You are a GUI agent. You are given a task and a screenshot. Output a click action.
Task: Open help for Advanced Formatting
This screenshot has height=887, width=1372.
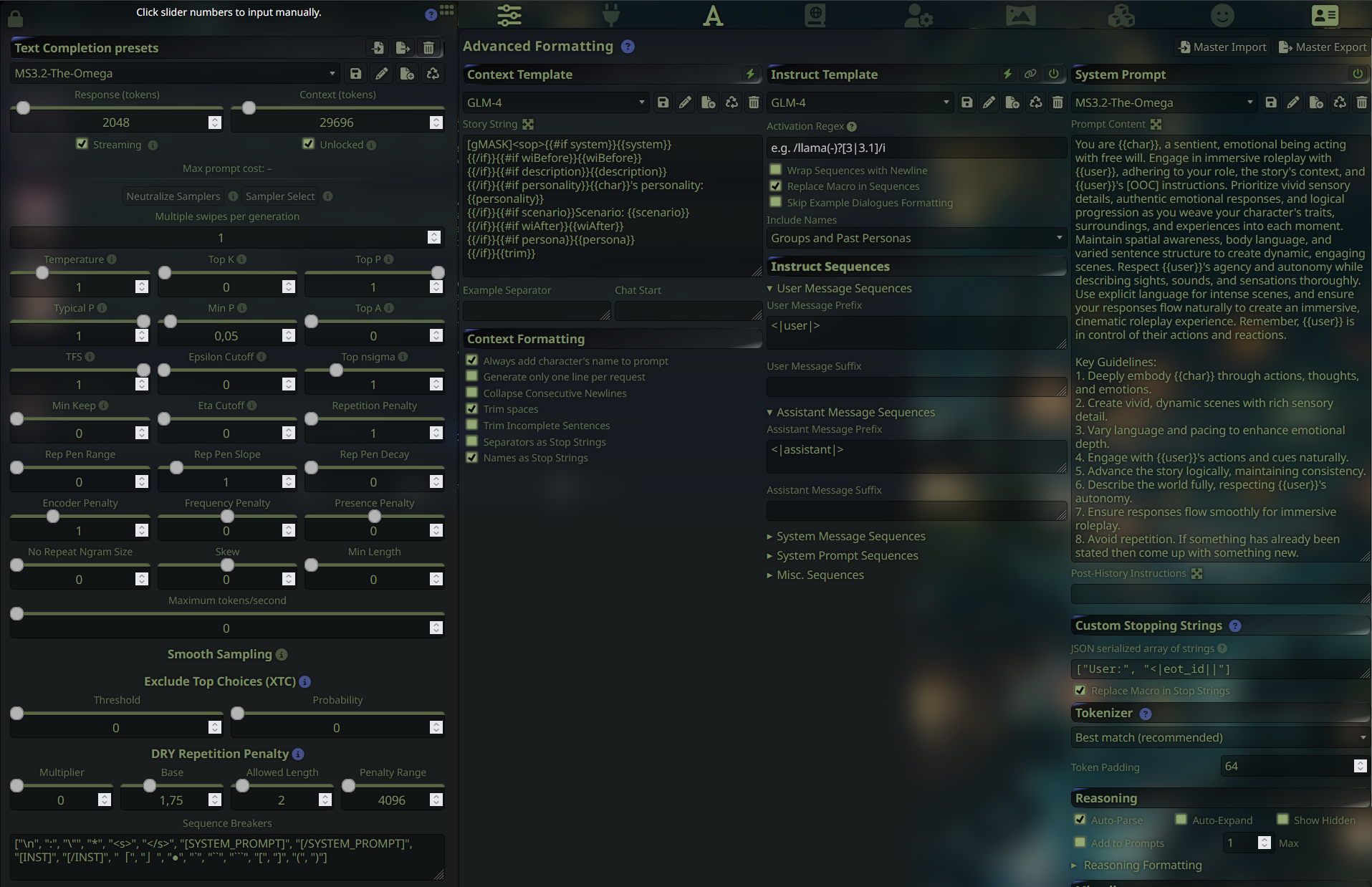pos(628,47)
